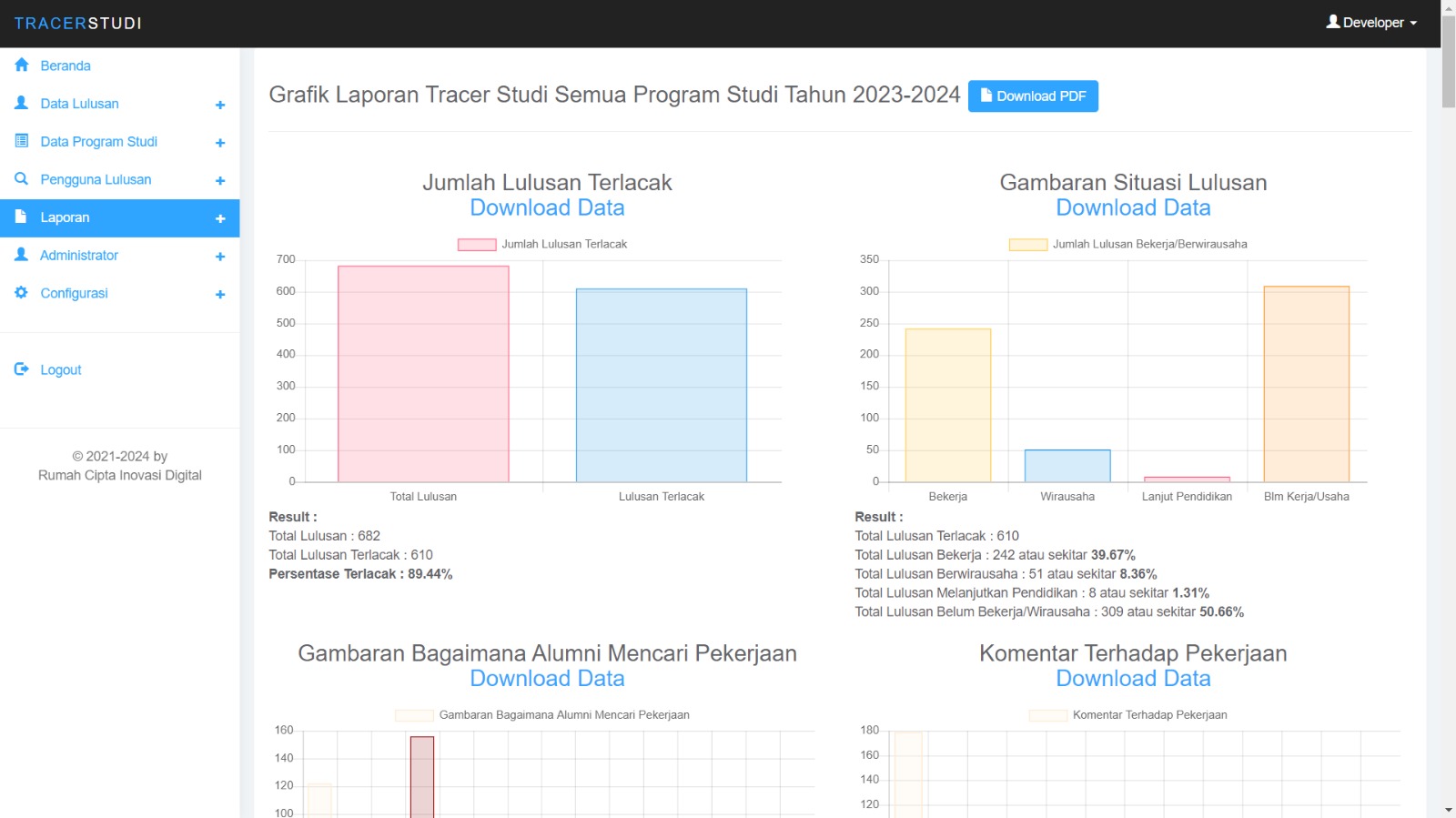This screenshot has height=818, width=1456.
Task: Click the Gambaran Bagaimana Alumni legend color box
Action: point(414,715)
